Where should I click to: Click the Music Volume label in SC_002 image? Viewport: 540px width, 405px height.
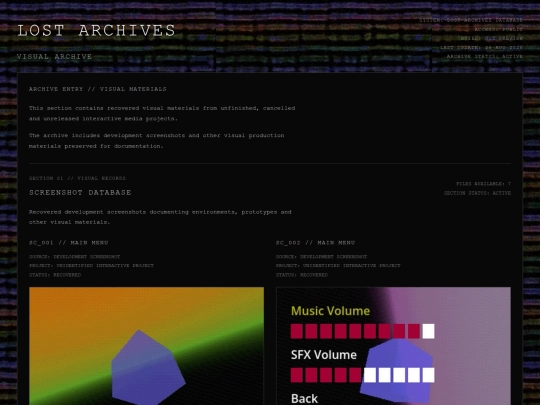[330, 311]
